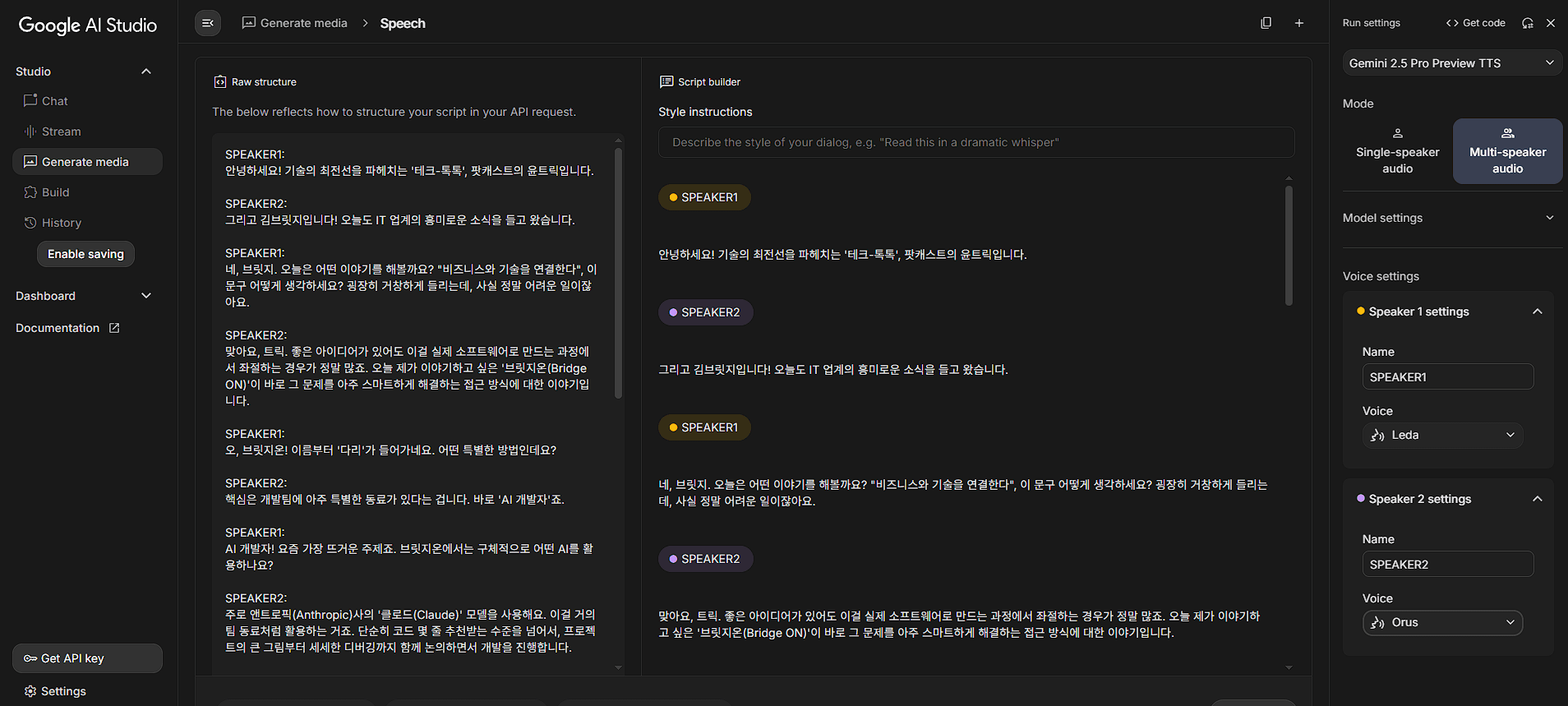Click the Generate media breadcrumb icon
Image resolution: width=1568 pixels, height=706 pixels.
(248, 23)
